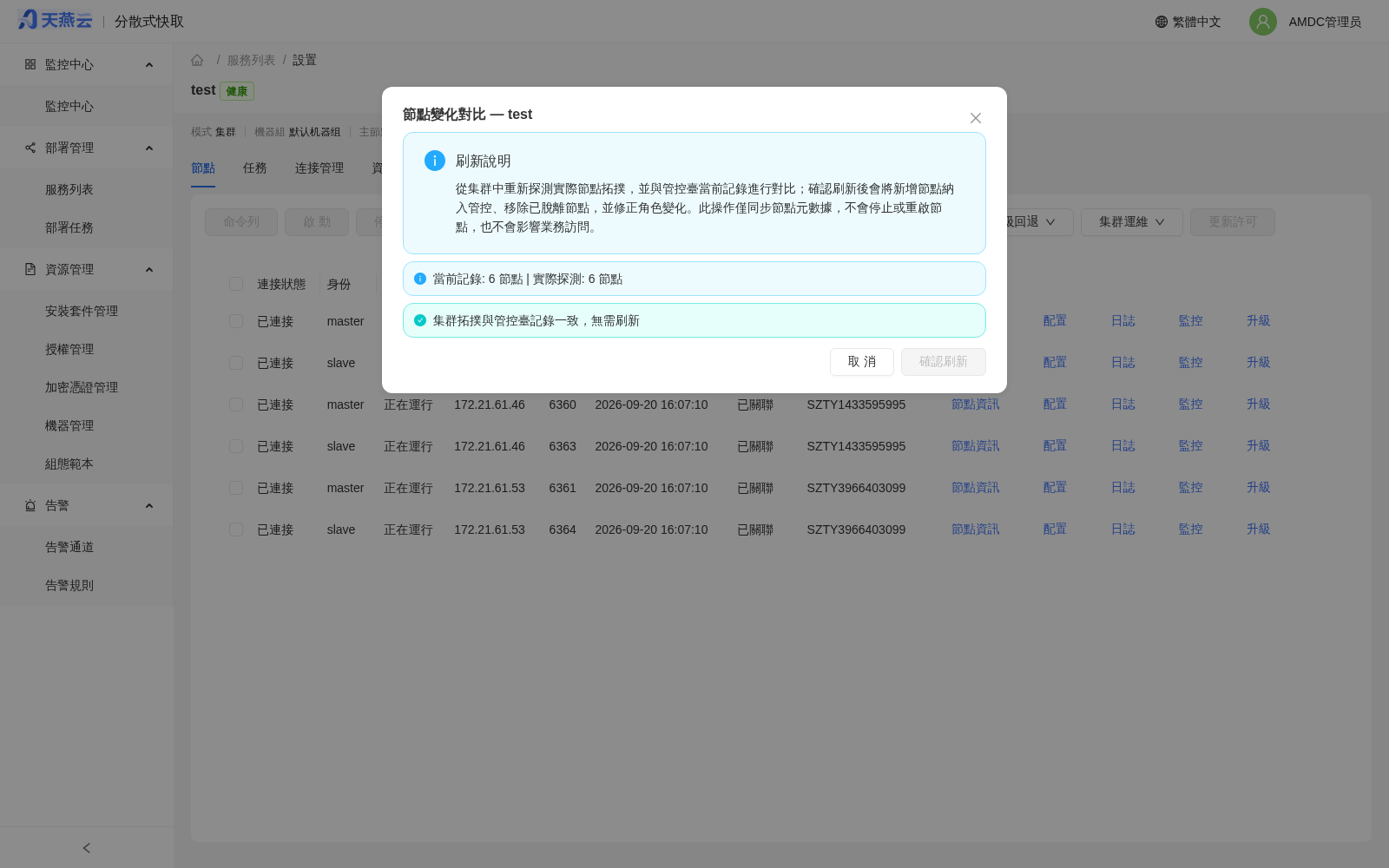Collapse the 資源管理 sidebar group
The height and width of the screenshot is (868, 1389).
click(149, 269)
